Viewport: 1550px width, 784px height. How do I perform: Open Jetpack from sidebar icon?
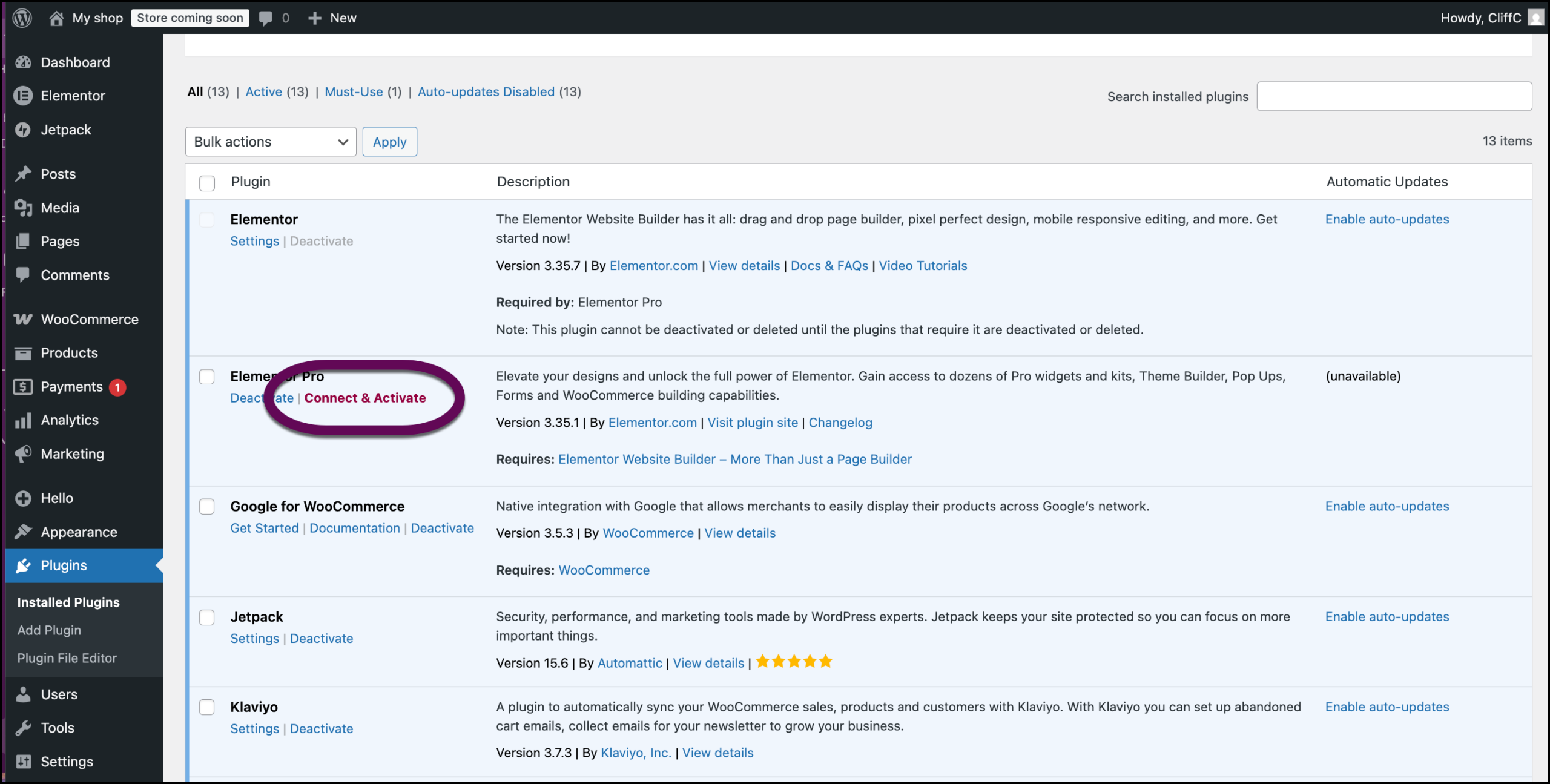[x=23, y=130]
